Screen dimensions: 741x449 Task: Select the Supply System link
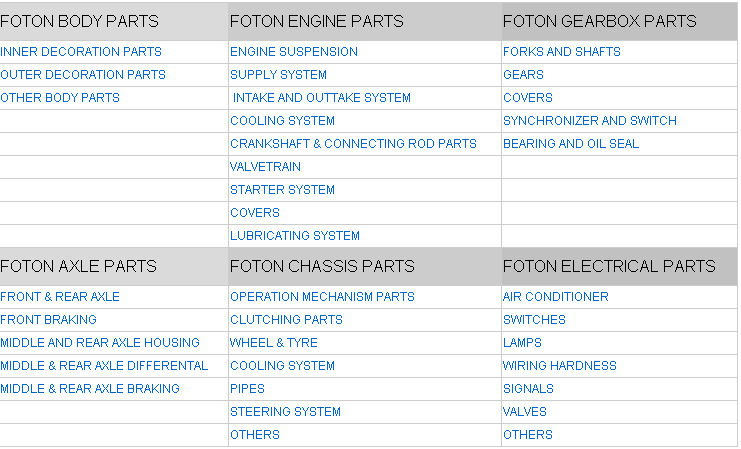pos(278,75)
